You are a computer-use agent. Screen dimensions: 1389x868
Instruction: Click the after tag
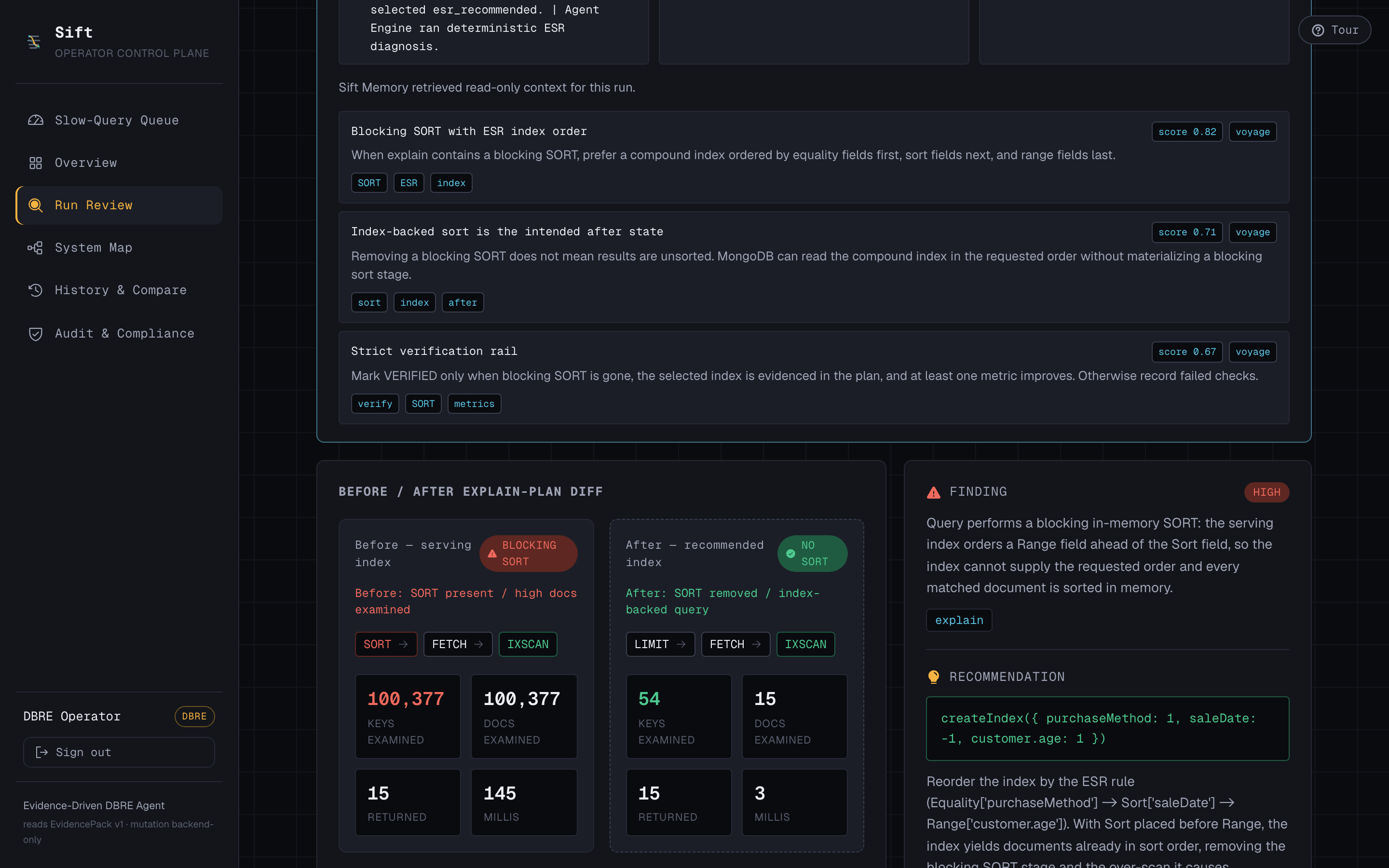pos(463,302)
